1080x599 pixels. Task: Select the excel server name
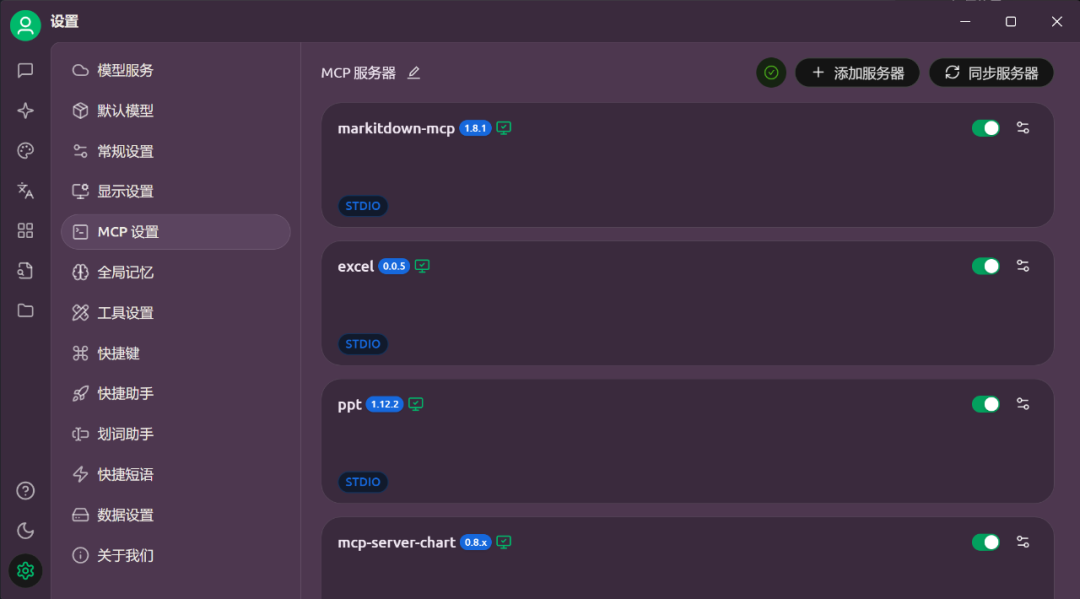pos(355,266)
